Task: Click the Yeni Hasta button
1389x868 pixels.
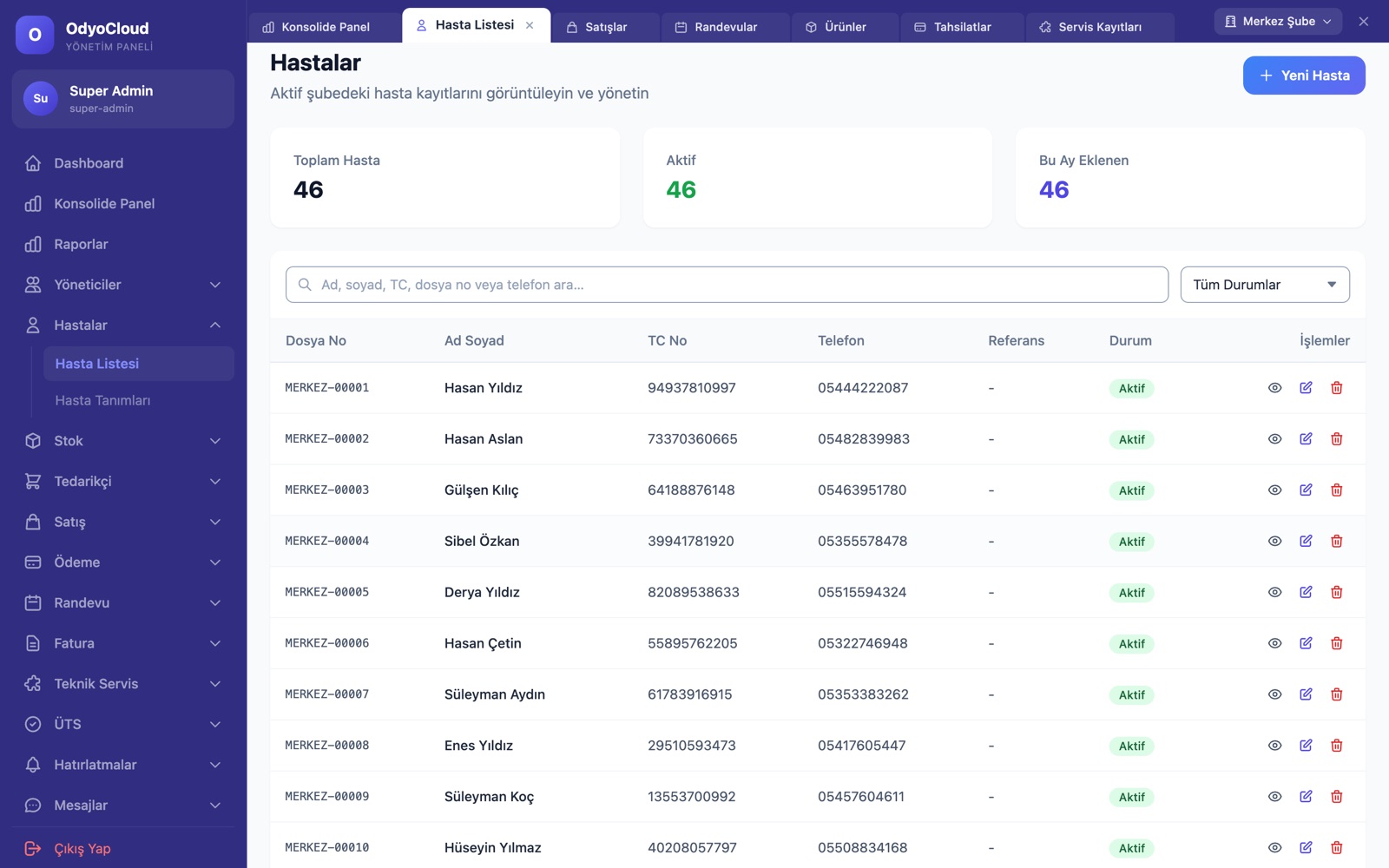Action: tap(1304, 76)
